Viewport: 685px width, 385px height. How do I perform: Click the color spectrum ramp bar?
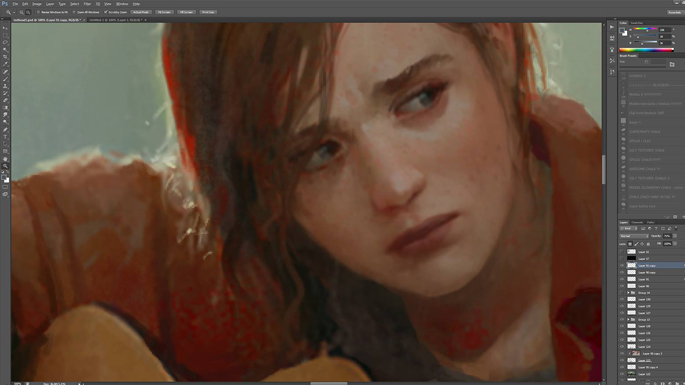click(x=646, y=50)
